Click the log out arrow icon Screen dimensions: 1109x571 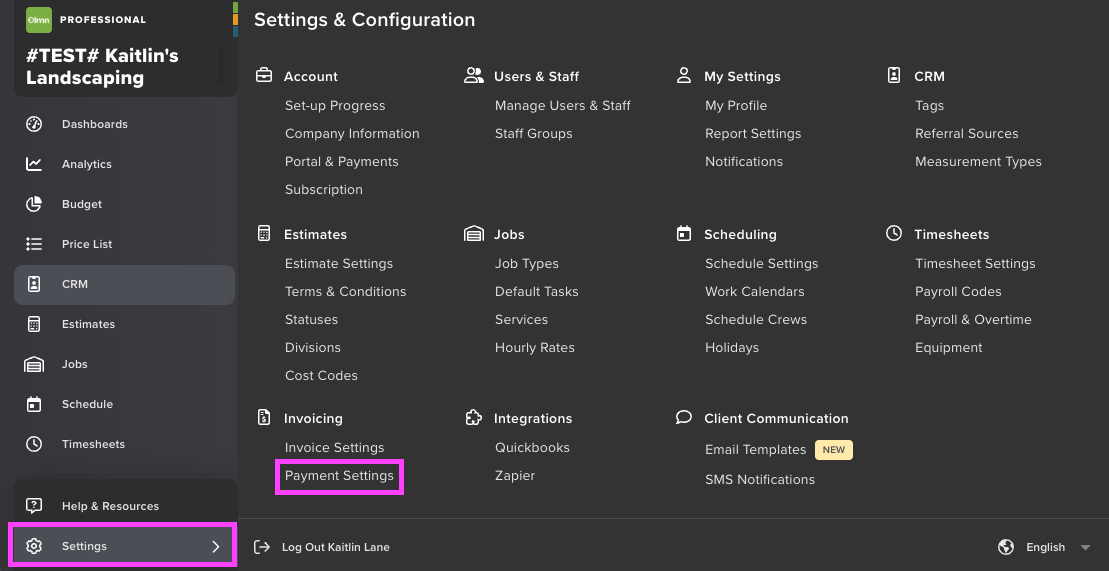(x=263, y=547)
